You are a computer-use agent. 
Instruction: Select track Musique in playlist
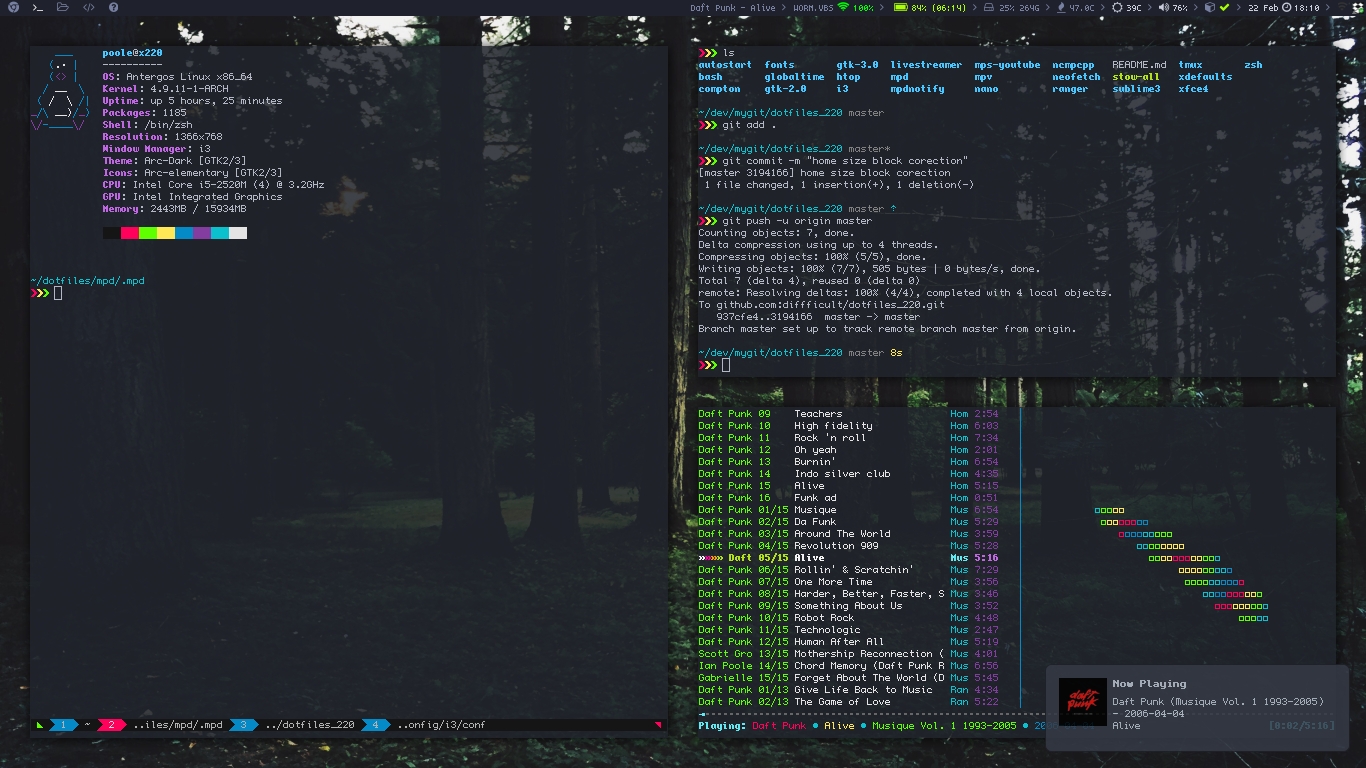pyautogui.click(x=848, y=510)
